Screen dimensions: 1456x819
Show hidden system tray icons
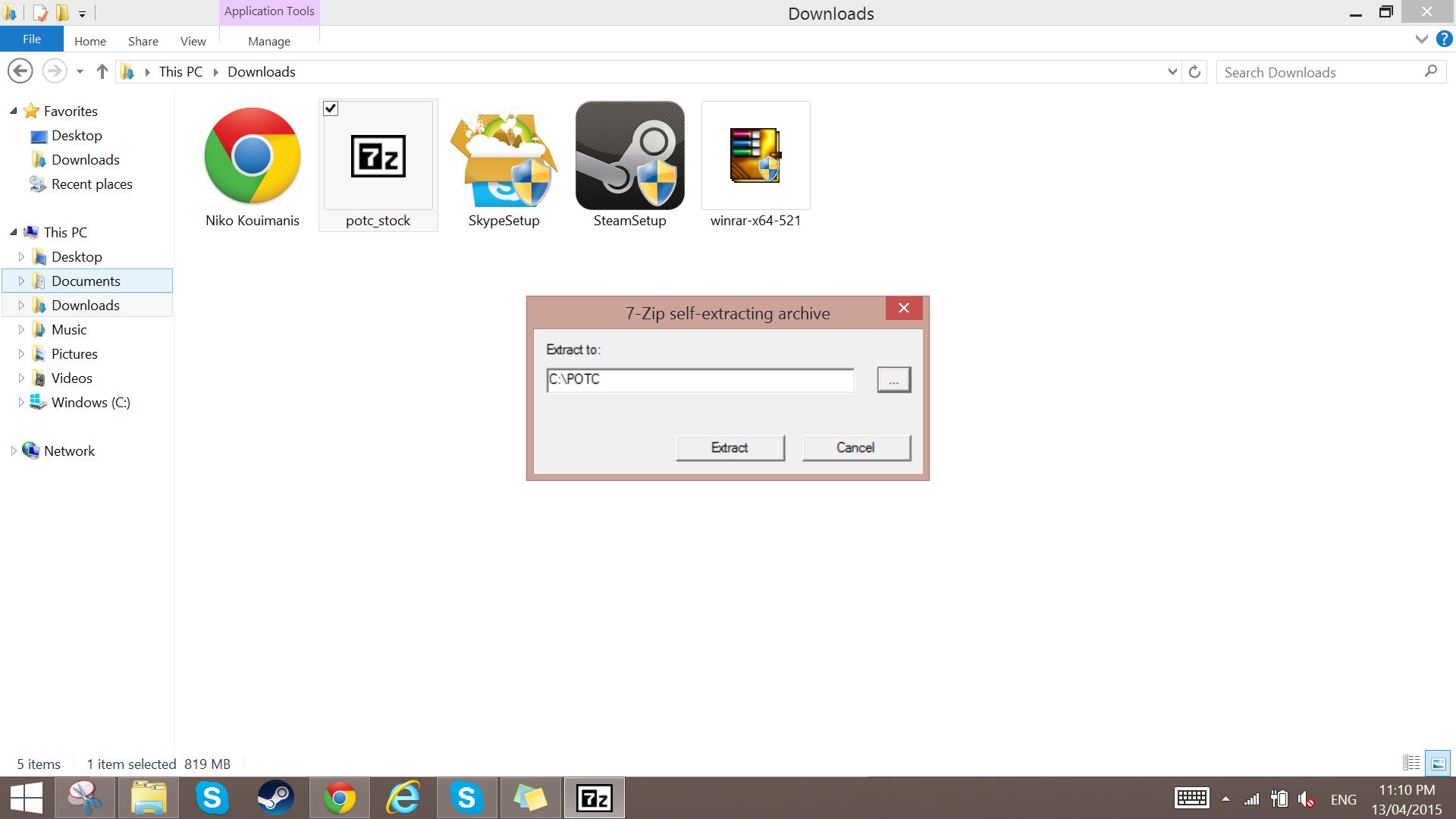pos(1225,799)
